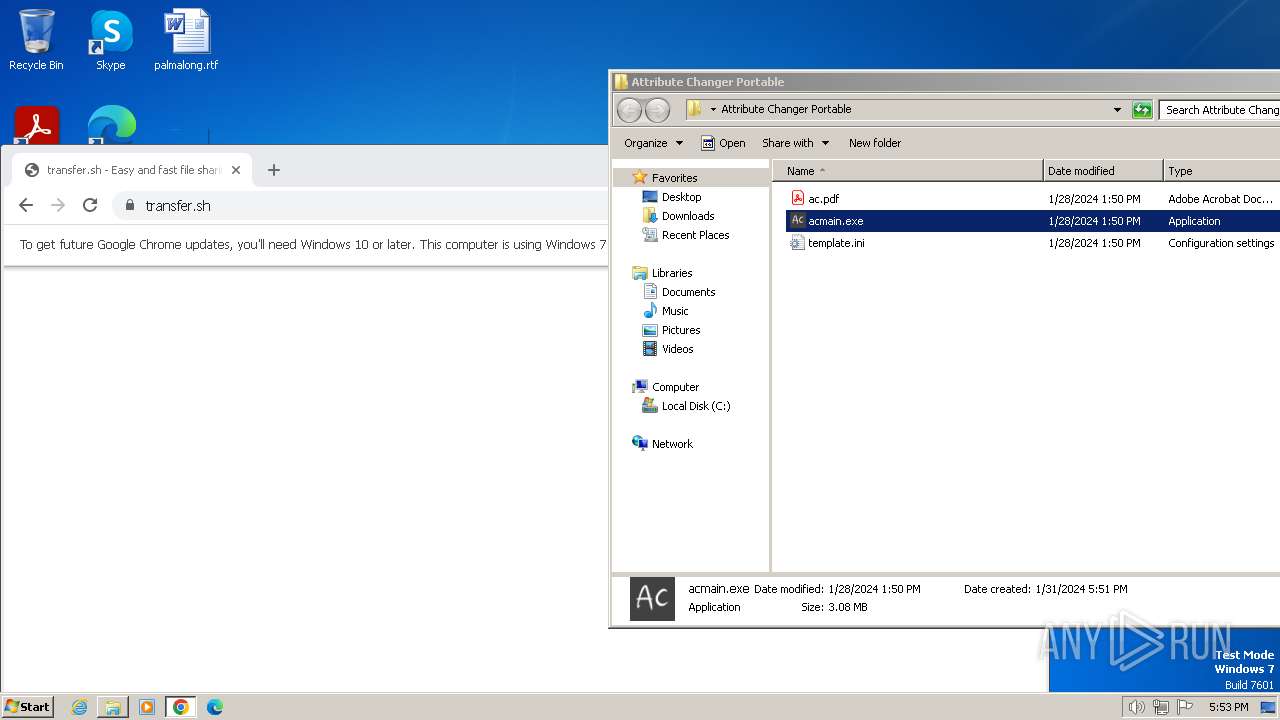Click the template.ini file icon

click(798, 242)
